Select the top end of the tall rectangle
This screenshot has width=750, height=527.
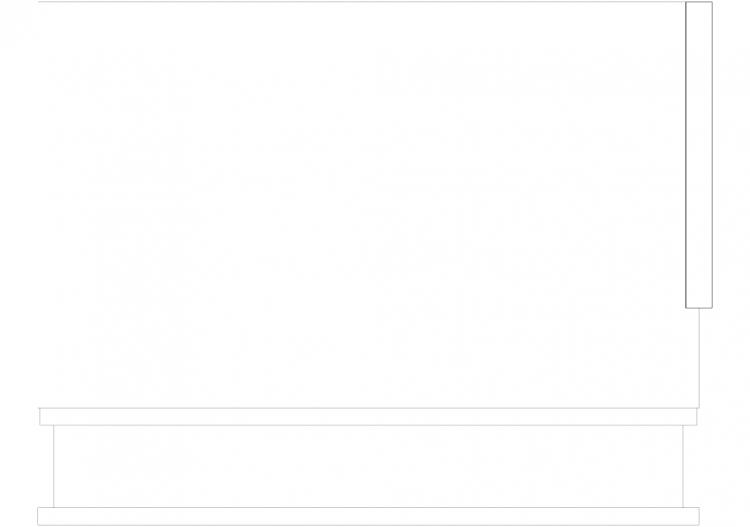[x=699, y=2]
